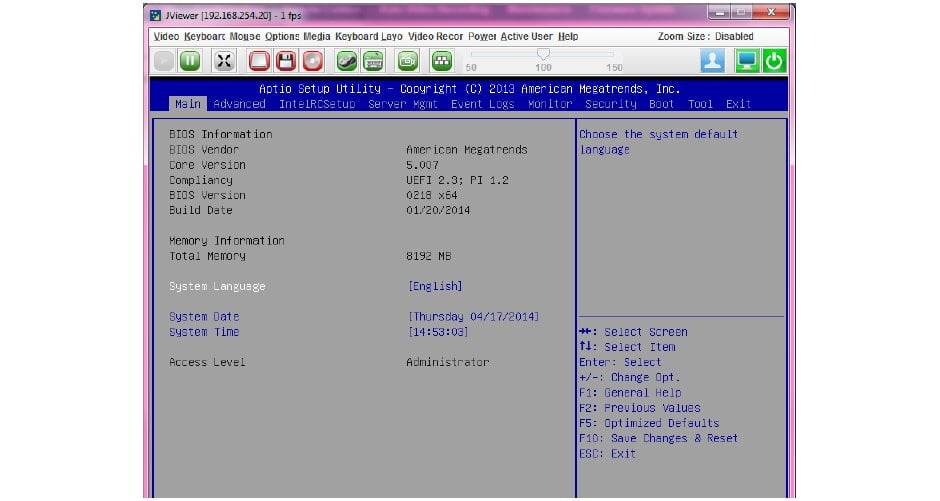Switch to the Boot tab
Screen dimensions: 940x501
point(661,104)
